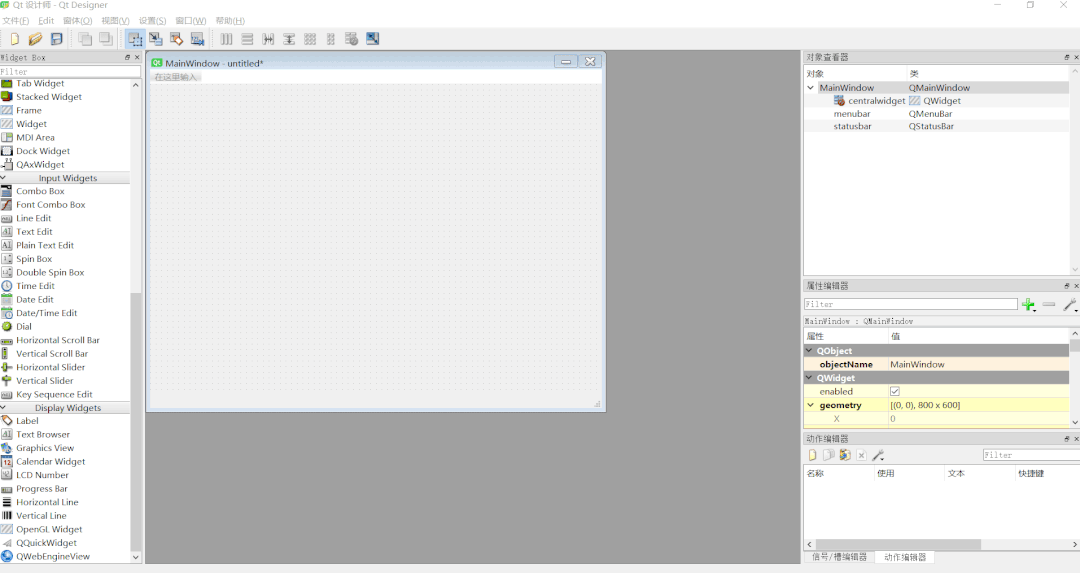The image size is (1080, 573).
Task: Select centralwidget in object inspector tree
Action: click(x=876, y=101)
